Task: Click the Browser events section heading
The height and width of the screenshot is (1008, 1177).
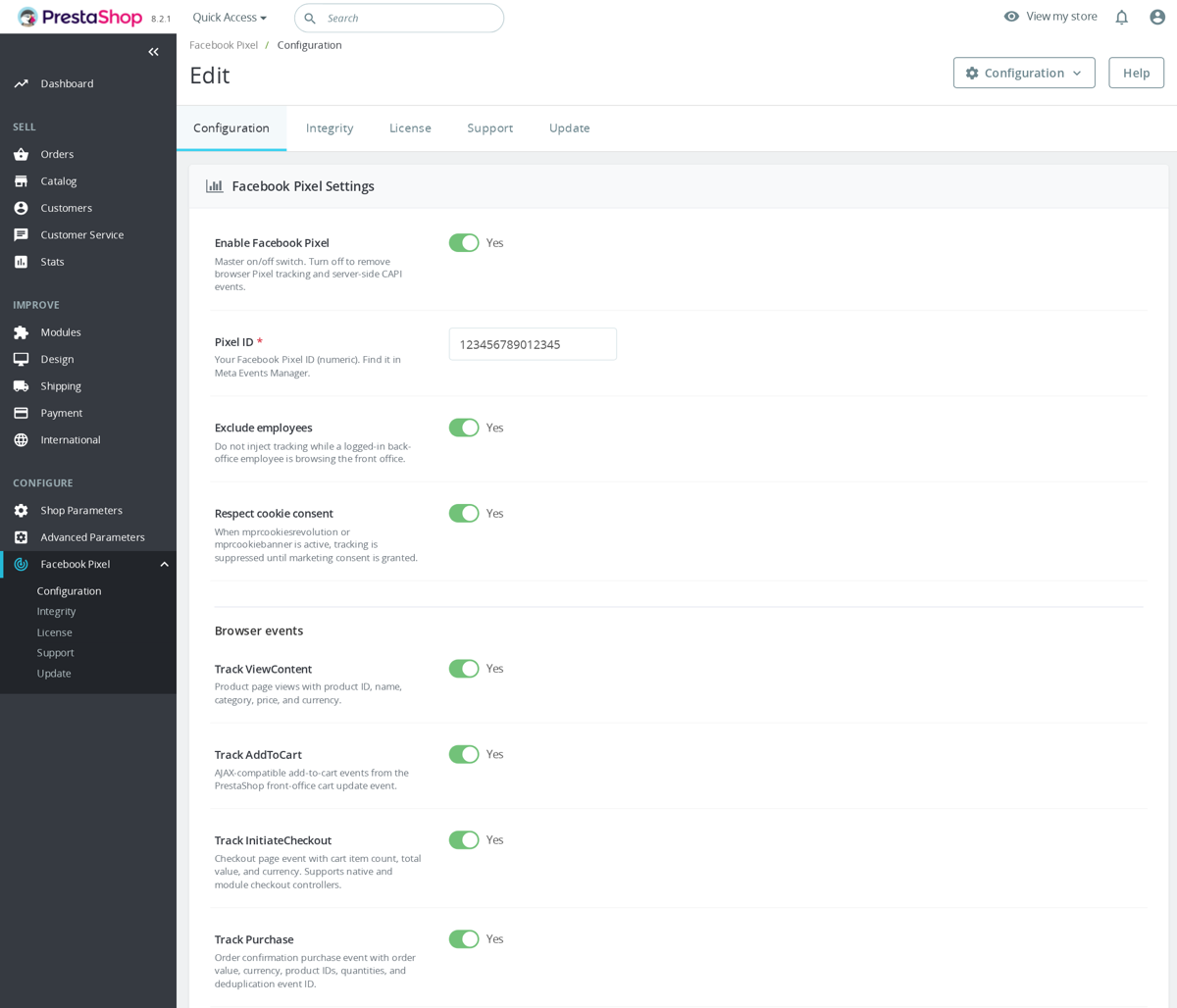Action: tap(259, 630)
